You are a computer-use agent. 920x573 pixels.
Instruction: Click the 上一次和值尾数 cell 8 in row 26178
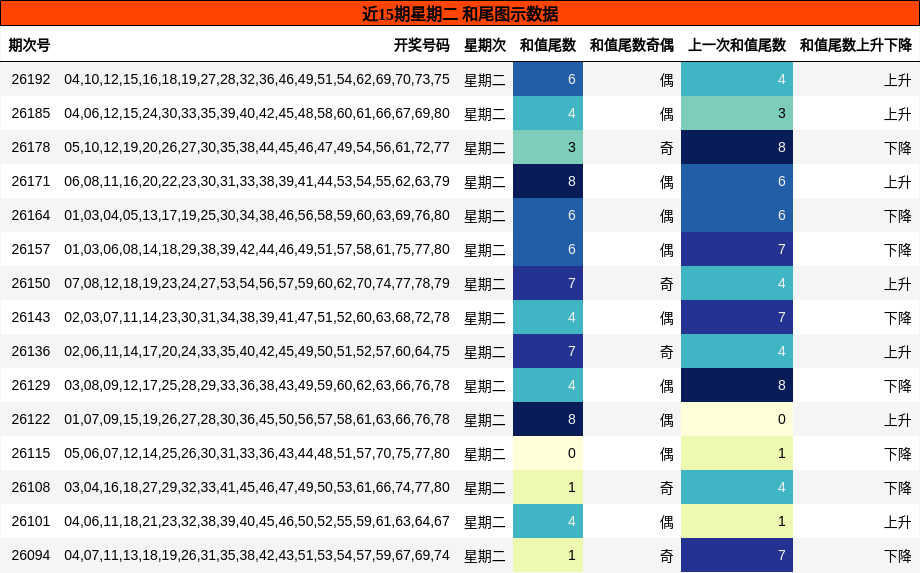point(737,147)
